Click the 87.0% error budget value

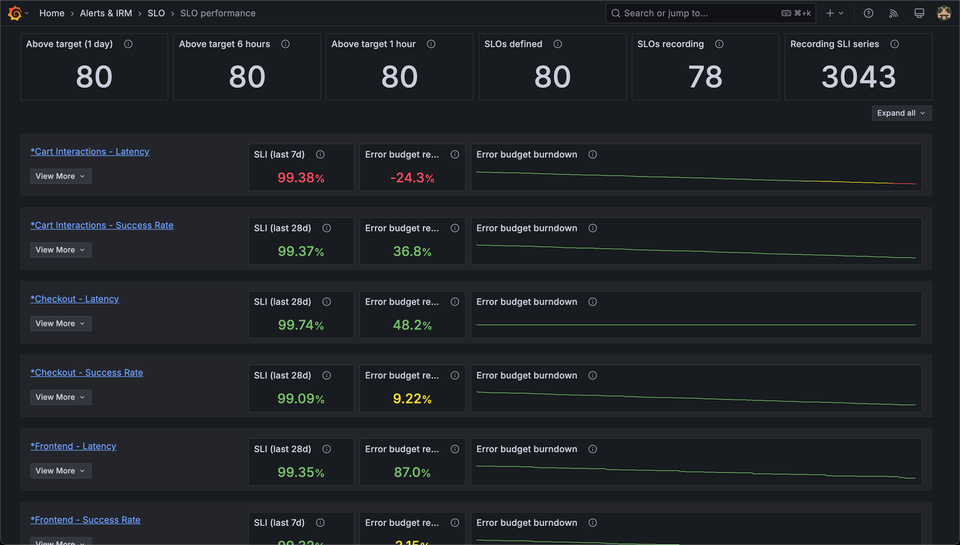(412, 472)
